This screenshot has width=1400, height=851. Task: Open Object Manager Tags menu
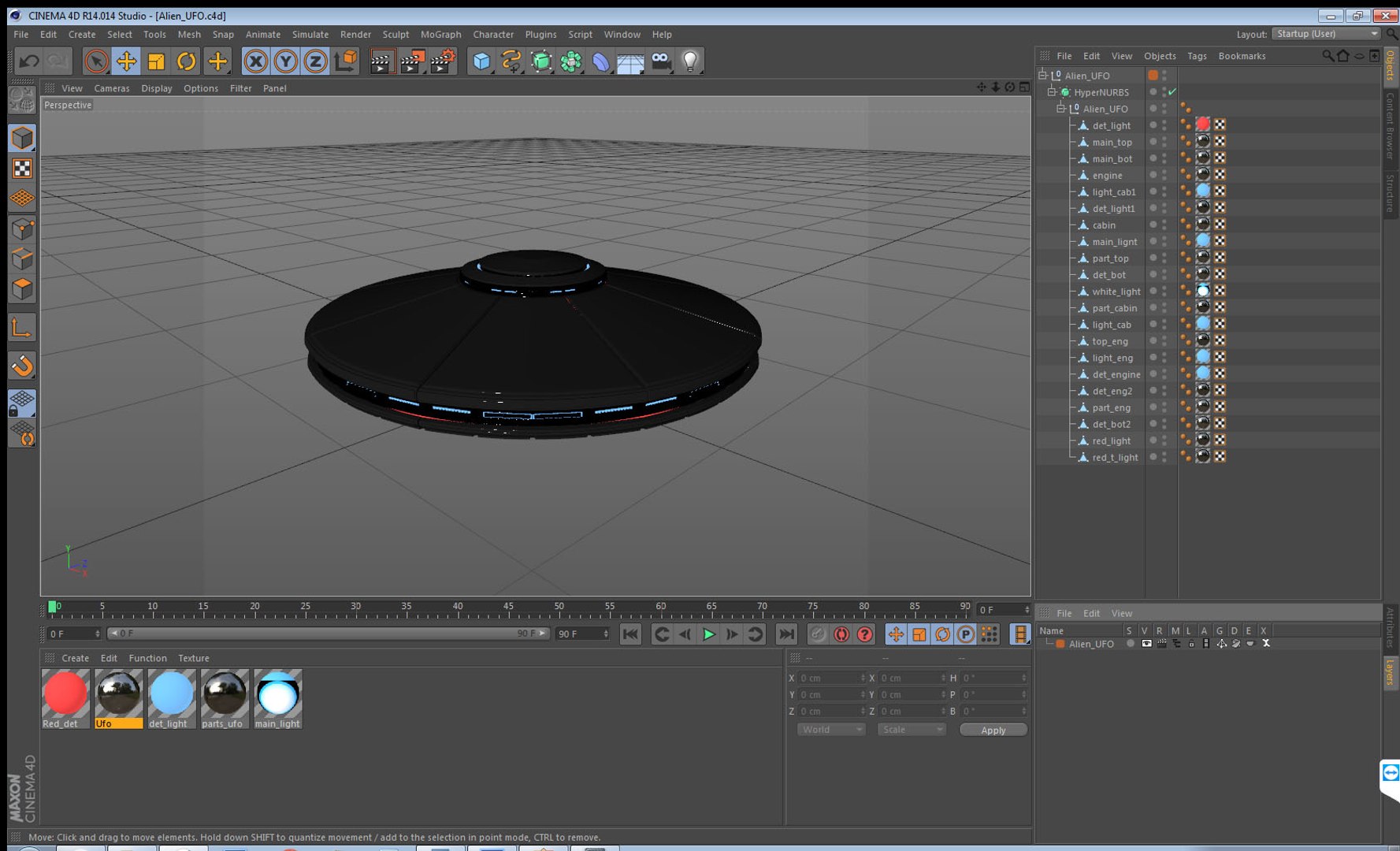pyautogui.click(x=1197, y=56)
